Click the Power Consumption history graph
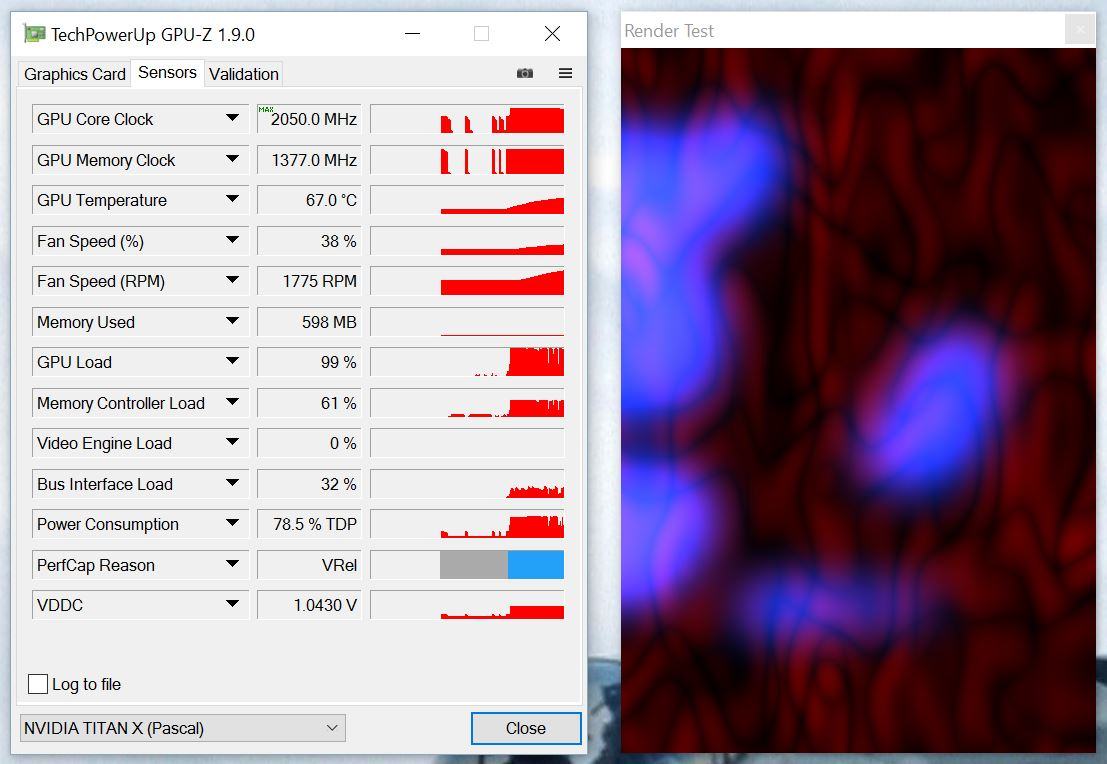 pyautogui.click(x=467, y=524)
